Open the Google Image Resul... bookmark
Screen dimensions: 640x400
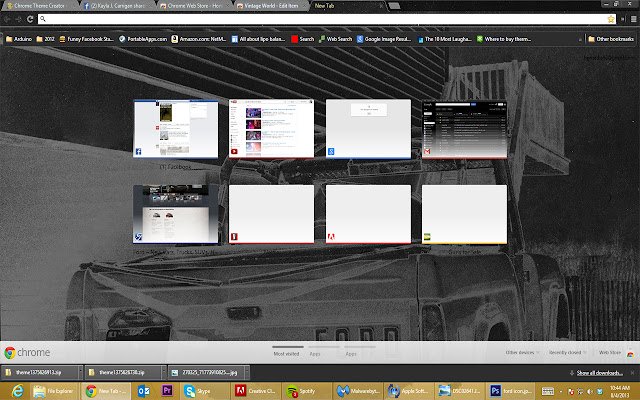pos(384,39)
